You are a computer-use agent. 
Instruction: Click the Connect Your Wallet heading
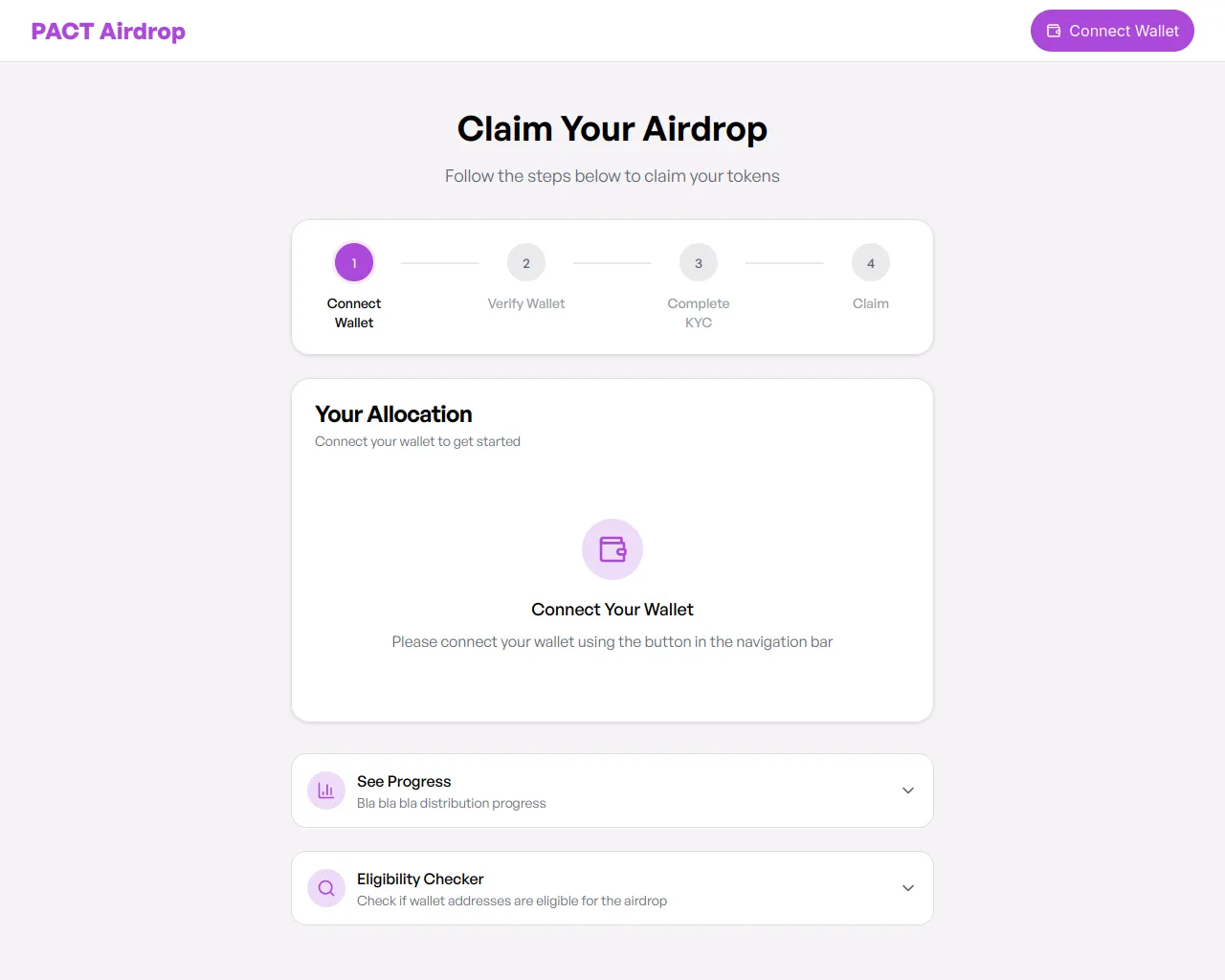(612, 610)
